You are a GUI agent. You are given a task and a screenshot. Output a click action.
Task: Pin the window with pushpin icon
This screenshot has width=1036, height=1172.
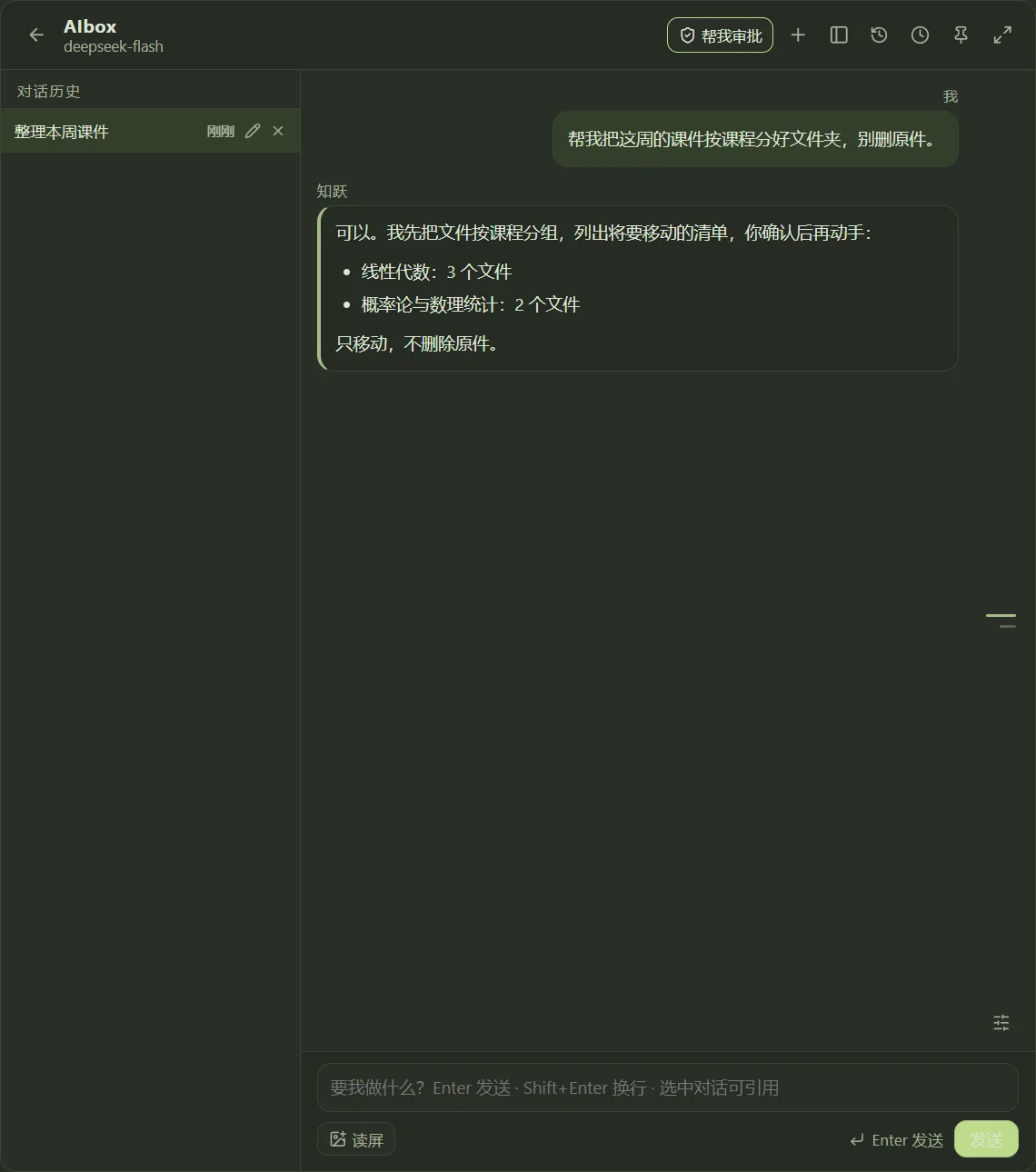tap(961, 35)
